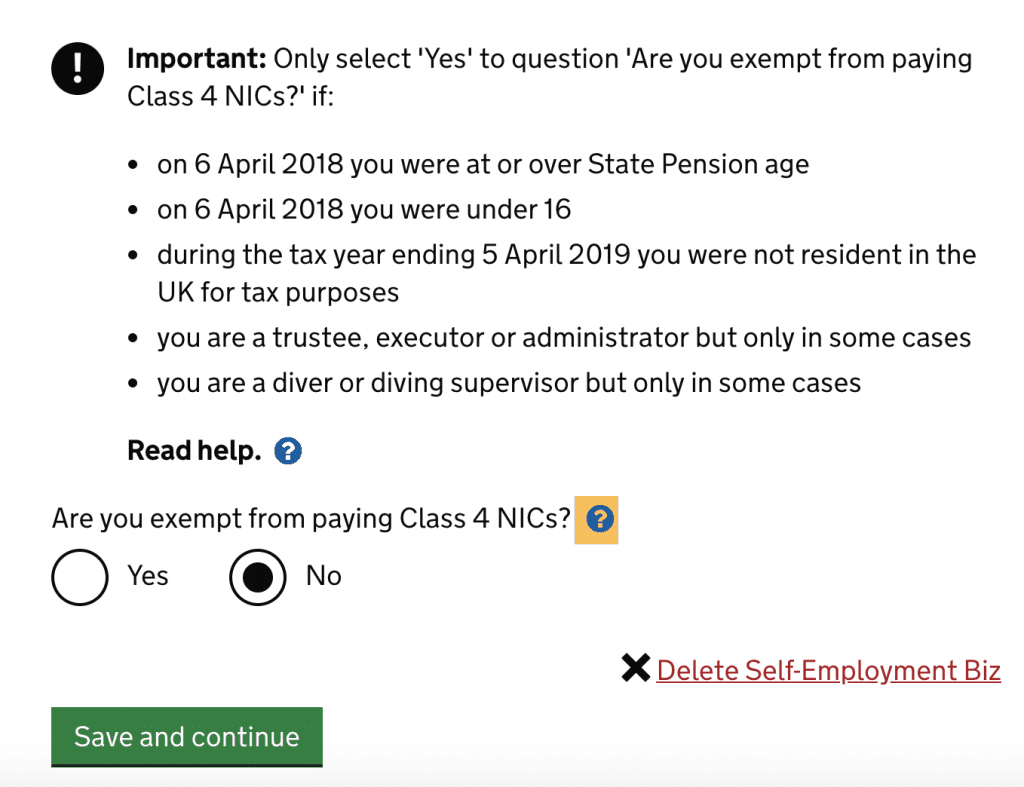
Task: Click the bold 'Read help.' label
Action: tap(193, 450)
